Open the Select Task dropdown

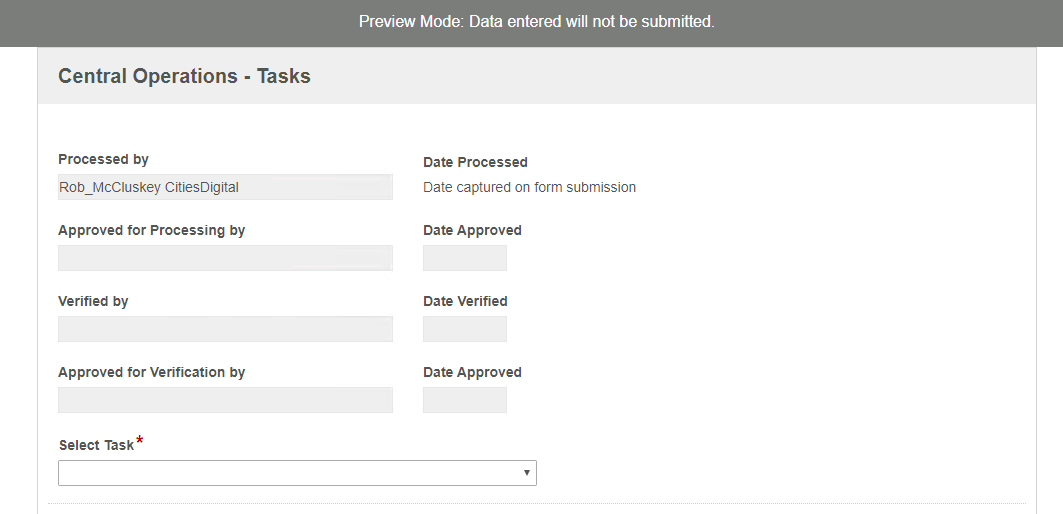[297, 473]
